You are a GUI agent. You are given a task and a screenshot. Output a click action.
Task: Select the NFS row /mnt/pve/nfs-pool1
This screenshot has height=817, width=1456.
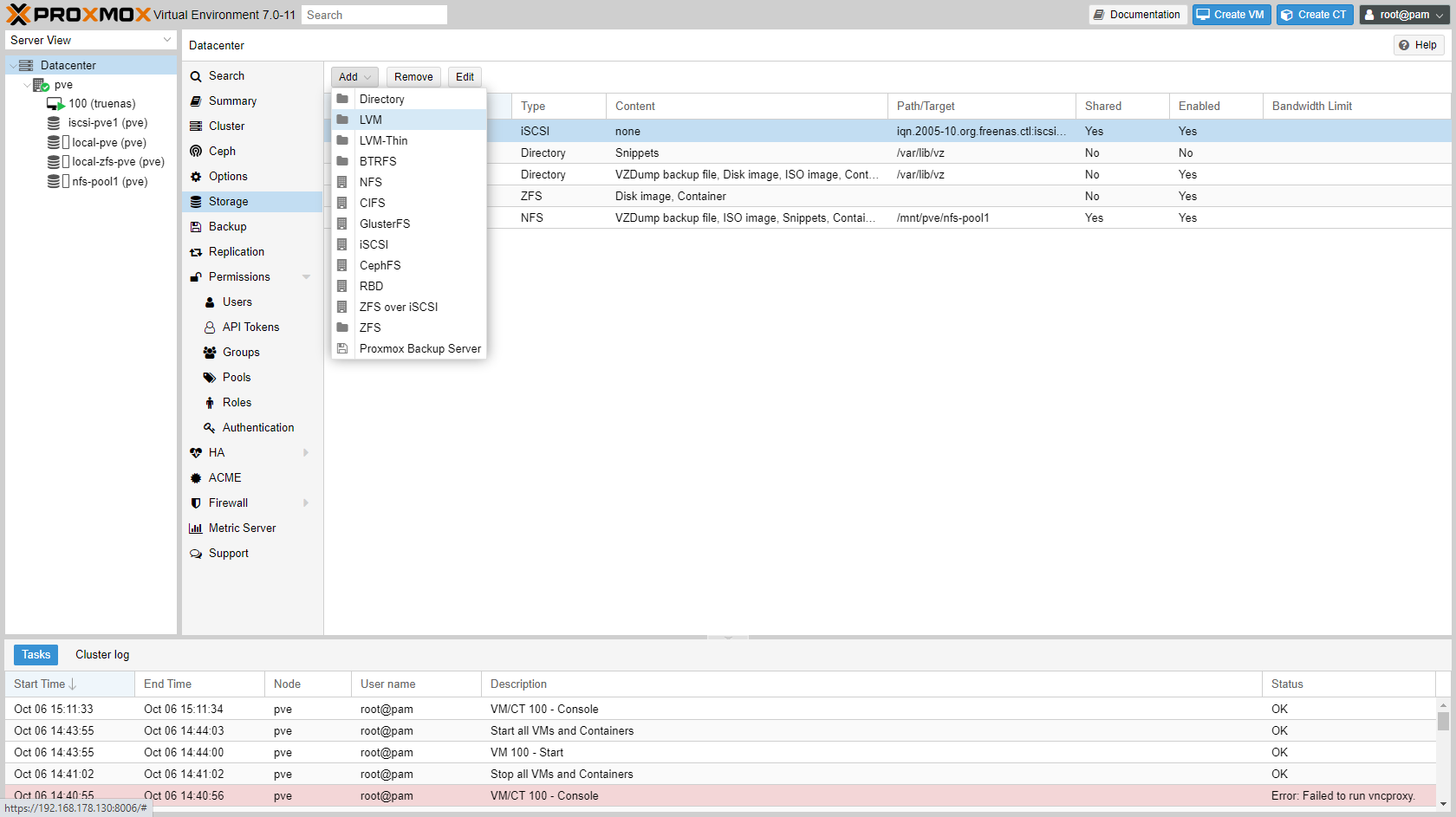888,218
